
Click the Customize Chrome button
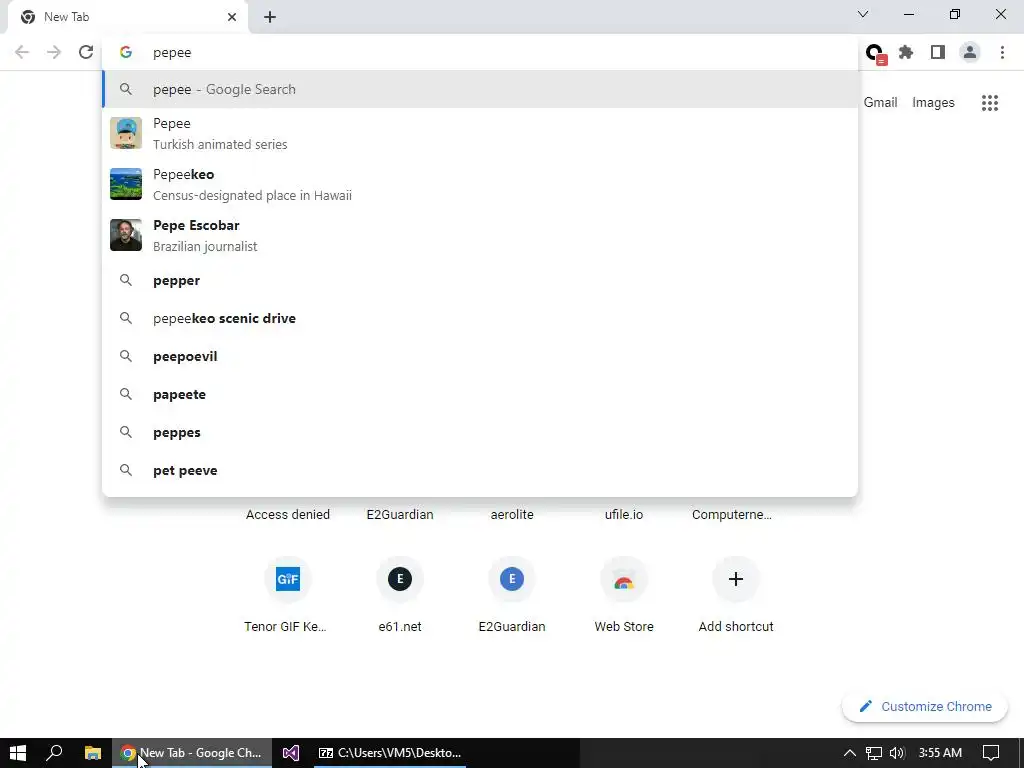point(925,707)
